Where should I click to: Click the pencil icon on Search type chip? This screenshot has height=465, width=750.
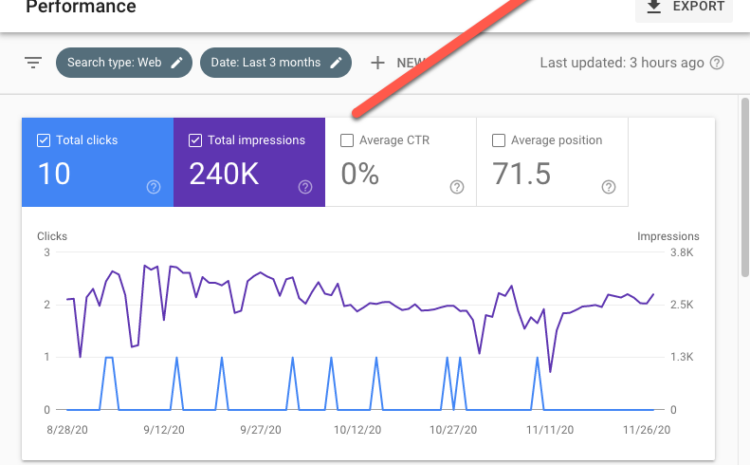[x=177, y=62]
